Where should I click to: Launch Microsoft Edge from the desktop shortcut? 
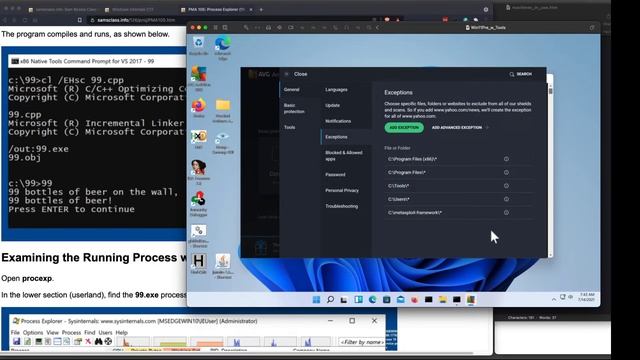click(x=222, y=47)
